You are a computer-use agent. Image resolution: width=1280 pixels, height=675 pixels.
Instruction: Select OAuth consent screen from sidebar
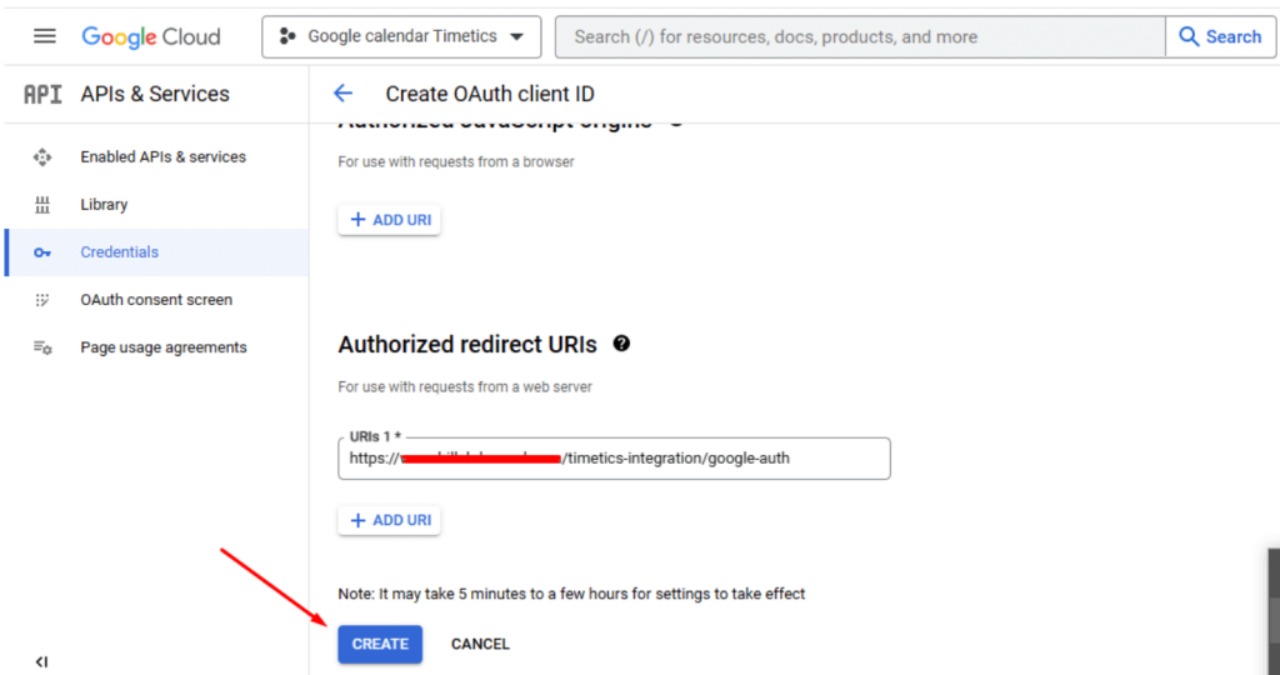point(156,299)
